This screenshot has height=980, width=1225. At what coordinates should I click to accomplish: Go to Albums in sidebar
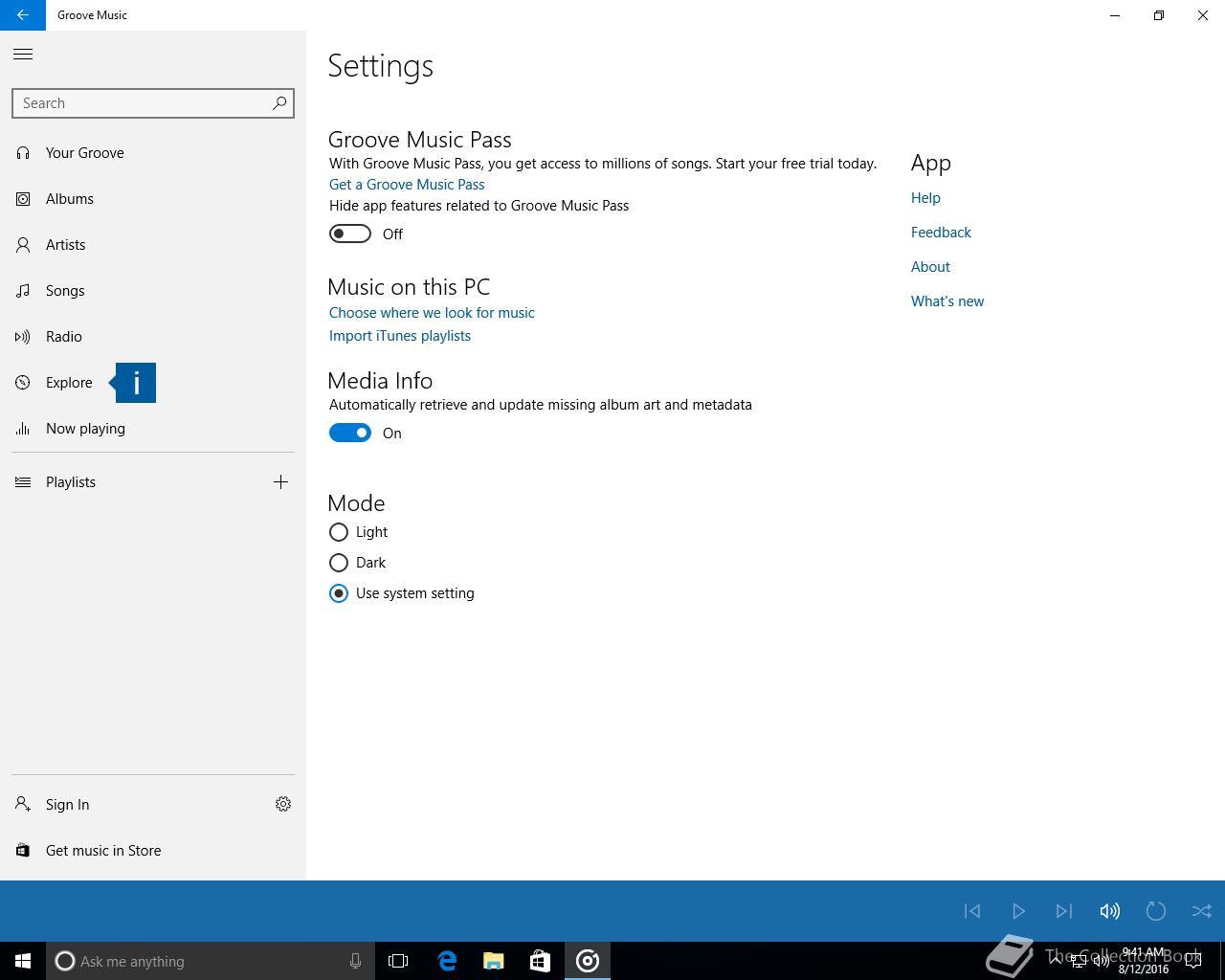[153, 199]
